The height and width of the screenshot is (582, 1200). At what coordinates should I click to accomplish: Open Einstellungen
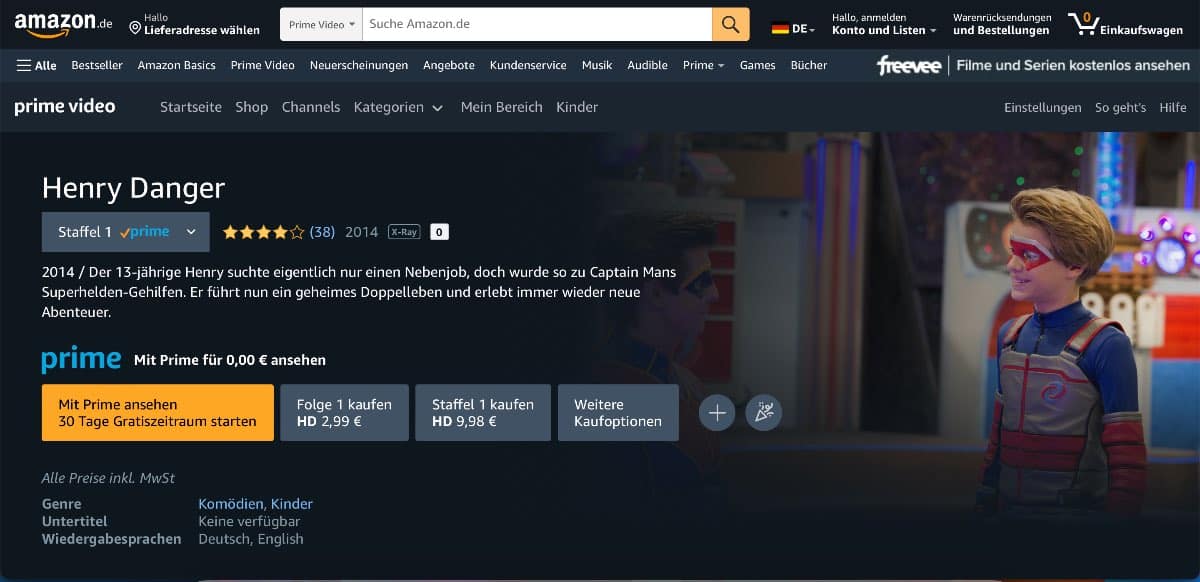tap(1043, 107)
